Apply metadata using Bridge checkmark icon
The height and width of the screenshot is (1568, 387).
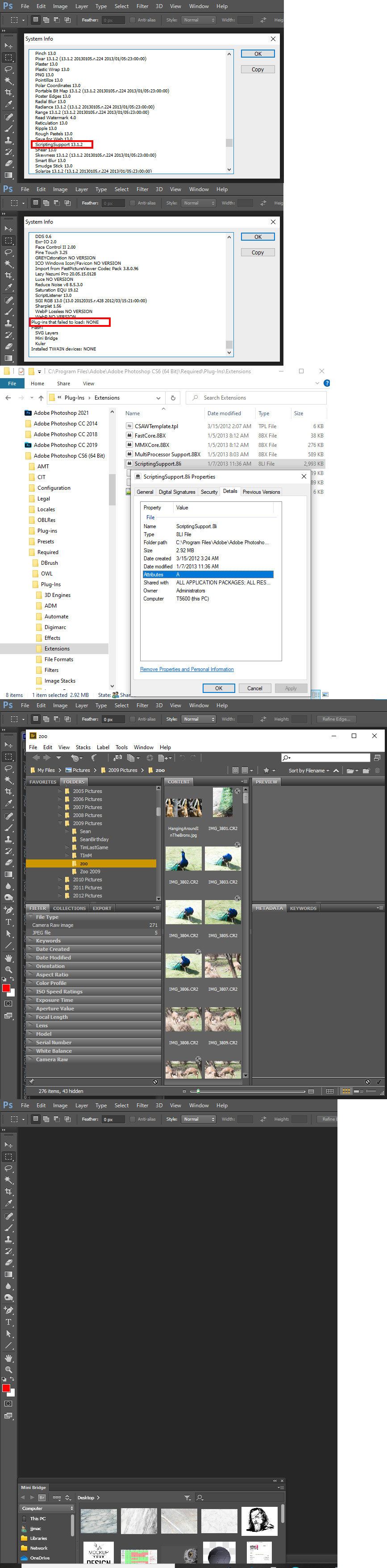(379, 1082)
